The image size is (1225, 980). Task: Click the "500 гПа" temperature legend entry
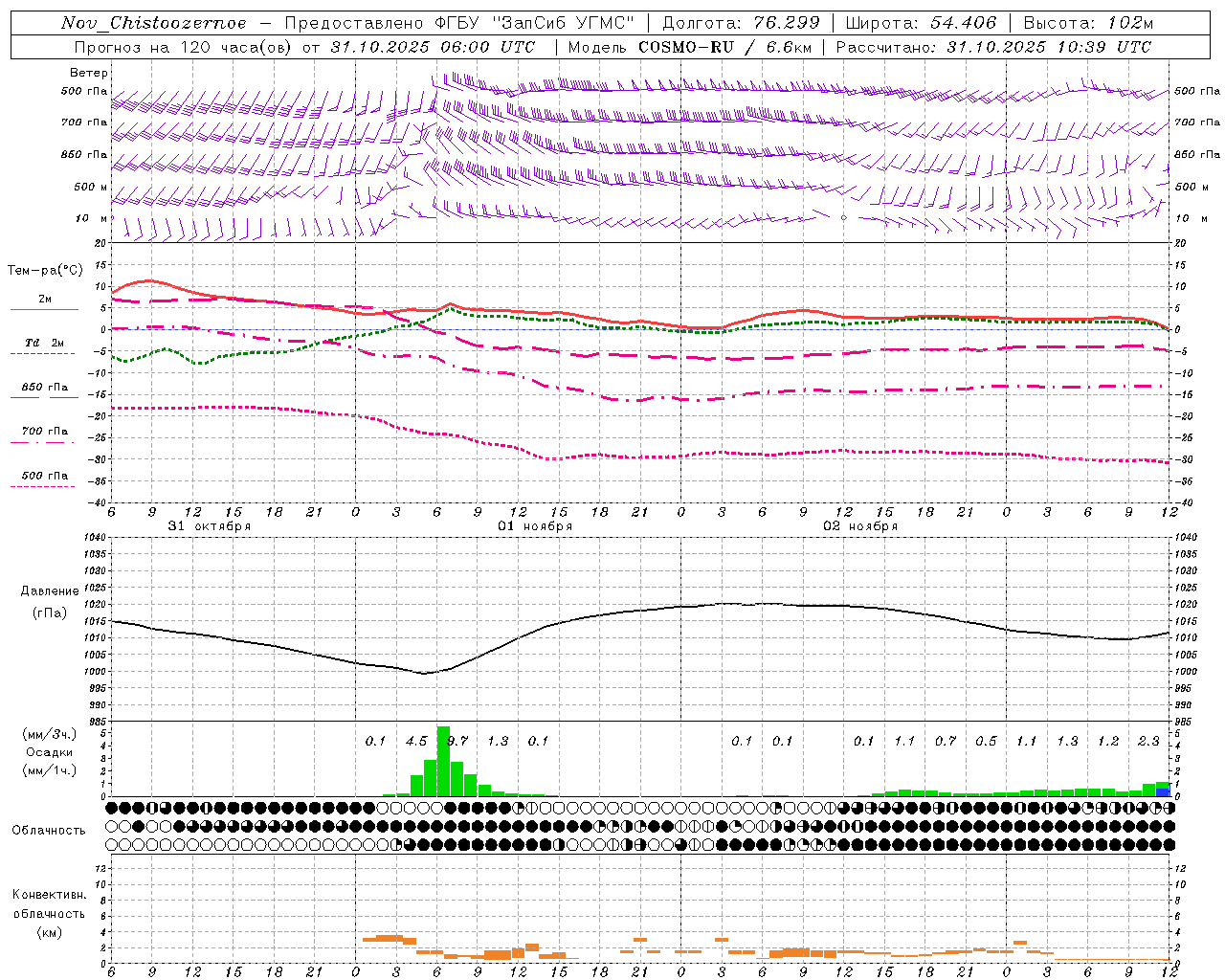click(45, 476)
